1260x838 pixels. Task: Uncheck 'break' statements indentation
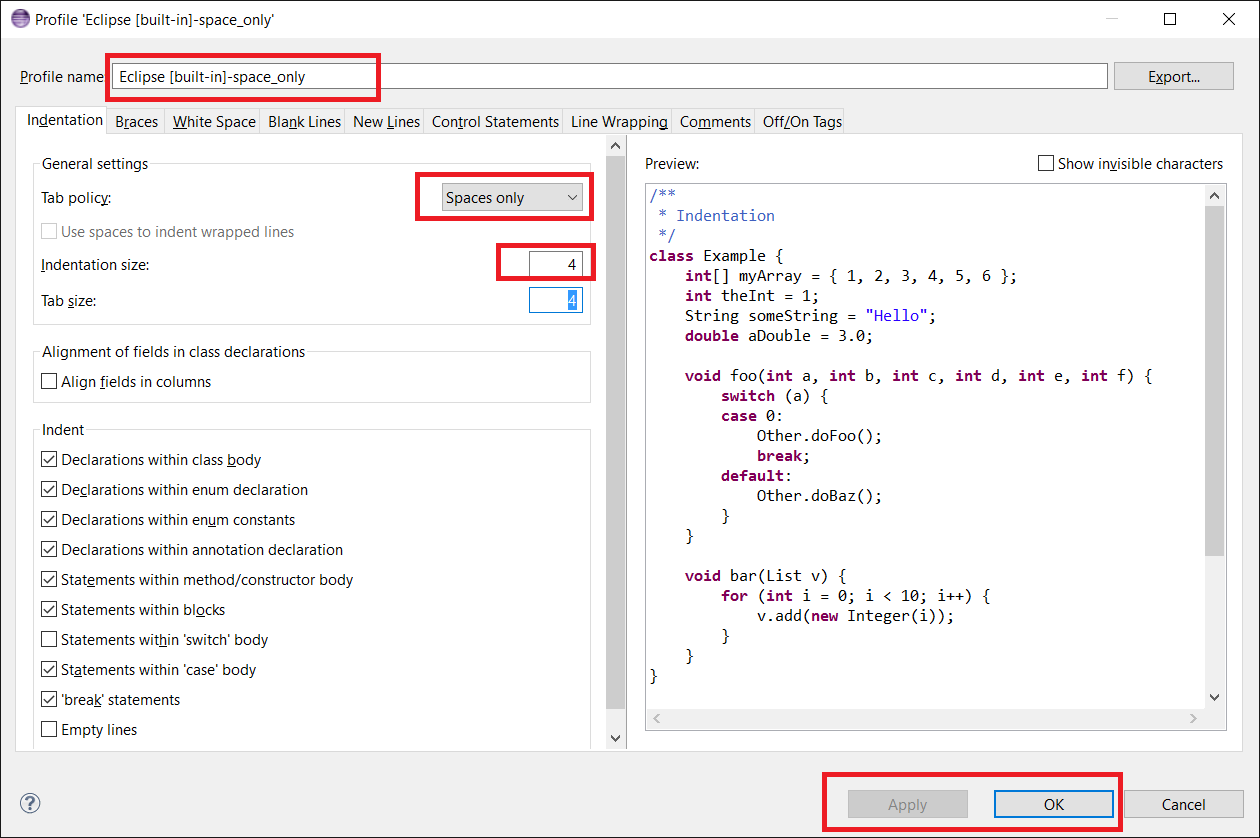[48, 699]
